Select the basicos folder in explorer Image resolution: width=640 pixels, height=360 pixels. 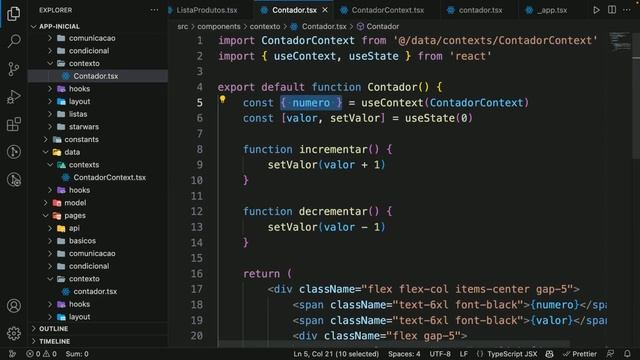click(x=82, y=241)
